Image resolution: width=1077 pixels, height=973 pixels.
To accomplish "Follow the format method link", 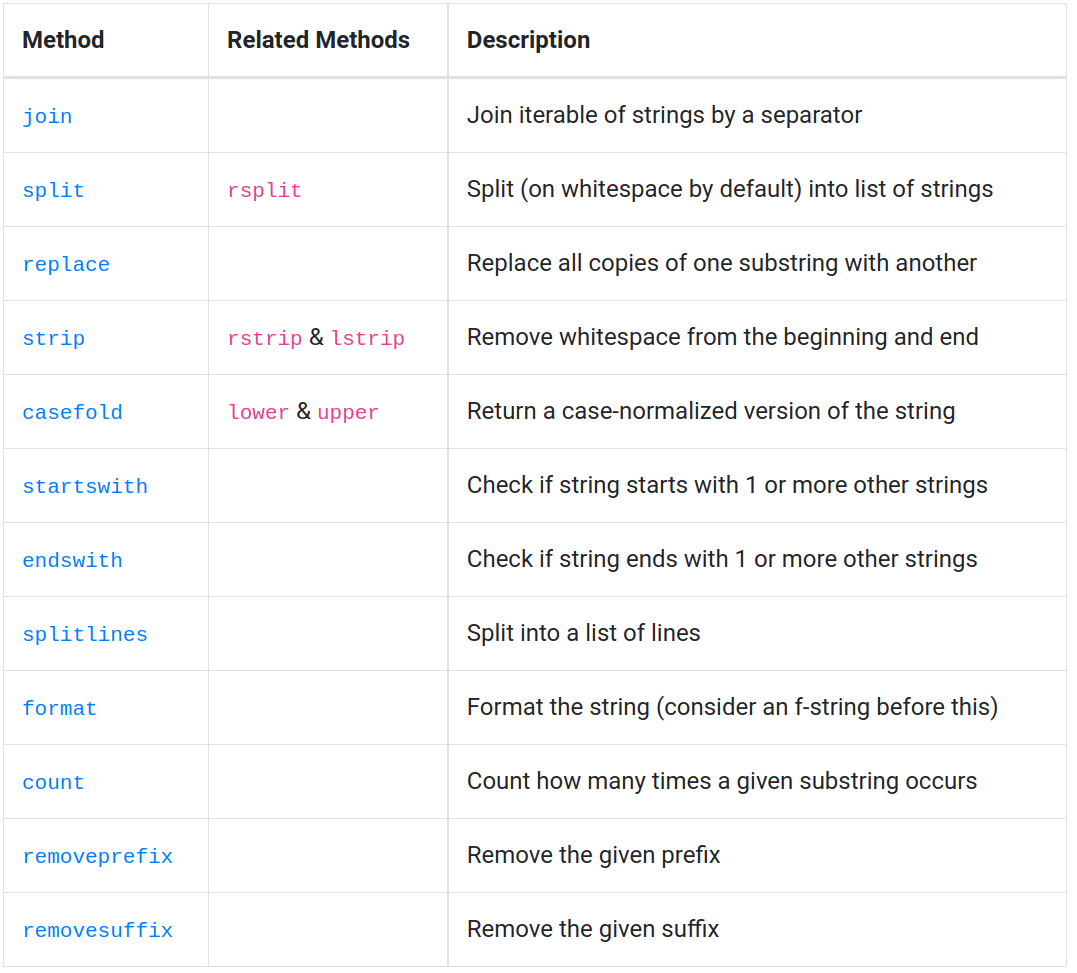I will [59, 708].
